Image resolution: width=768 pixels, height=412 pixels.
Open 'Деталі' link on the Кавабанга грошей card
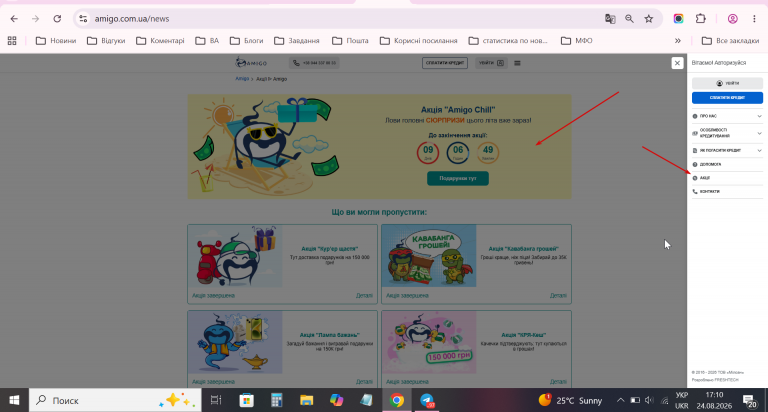558,295
